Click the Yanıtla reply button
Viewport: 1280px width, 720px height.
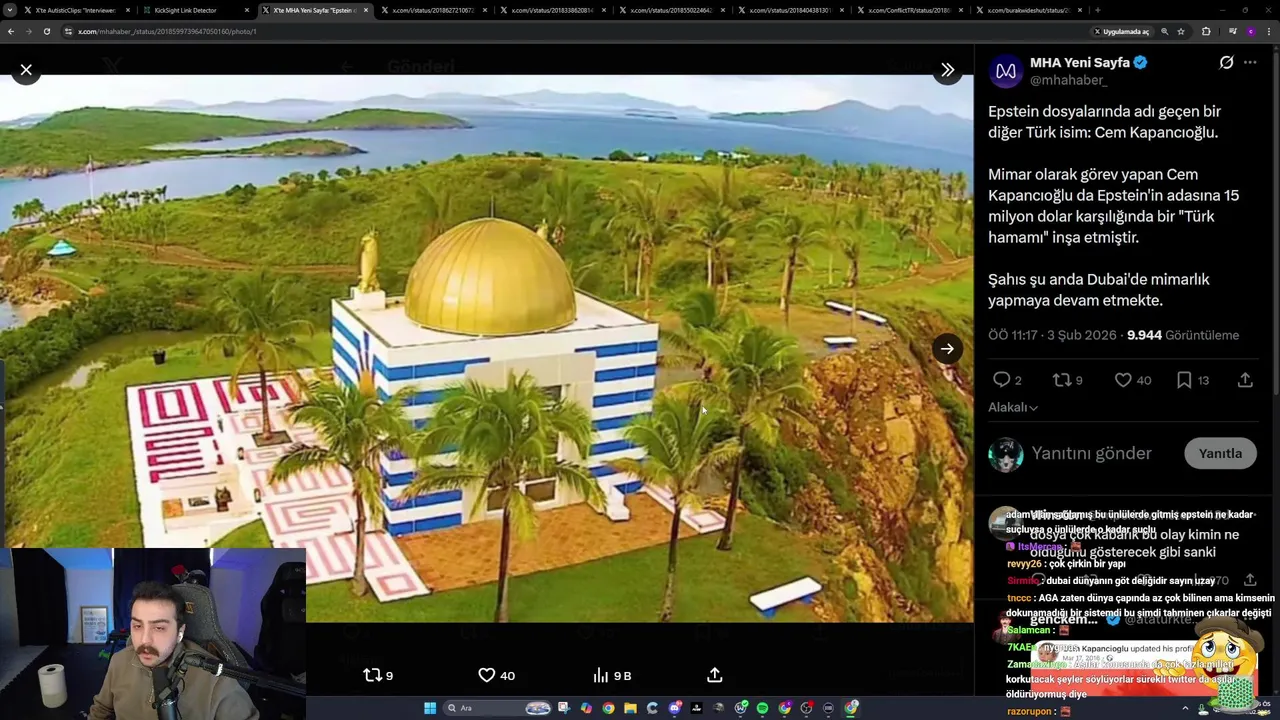tap(1220, 453)
